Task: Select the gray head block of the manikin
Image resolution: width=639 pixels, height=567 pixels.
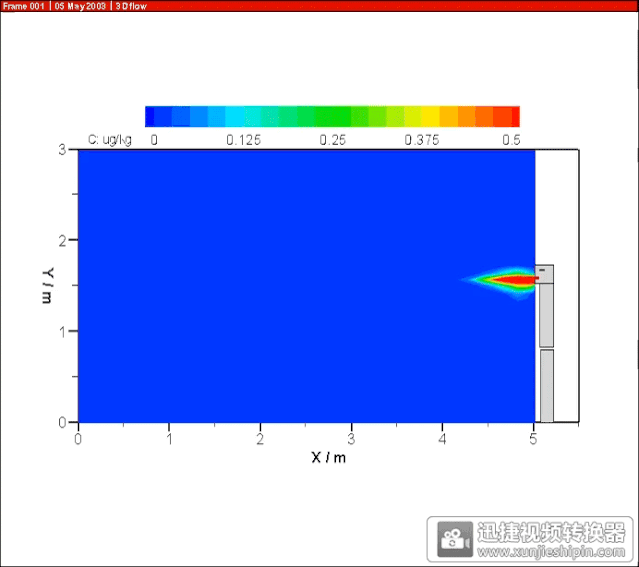Action: pos(545,273)
